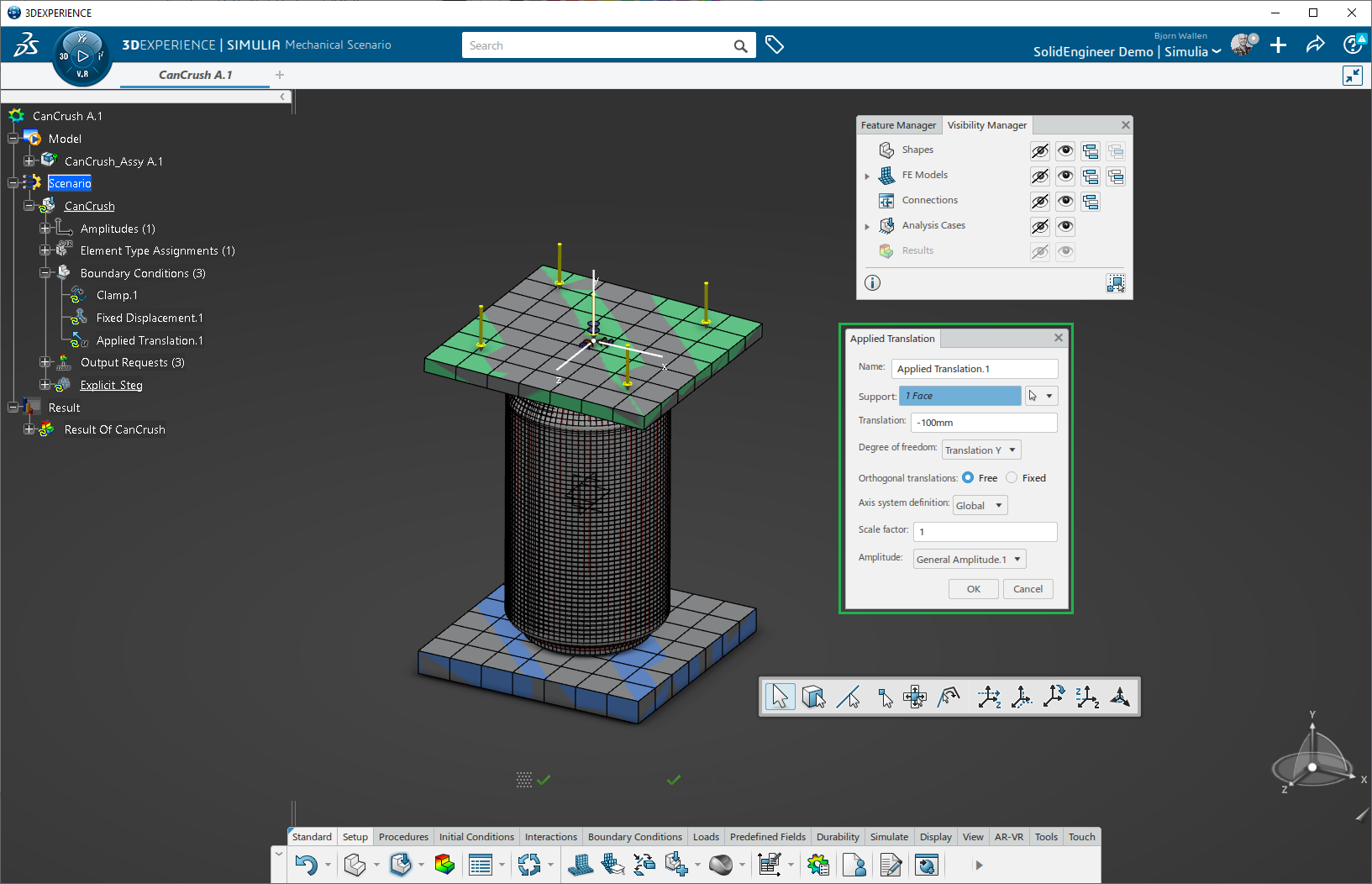Open the Boundary Conditions toolbar tab

[x=634, y=837]
